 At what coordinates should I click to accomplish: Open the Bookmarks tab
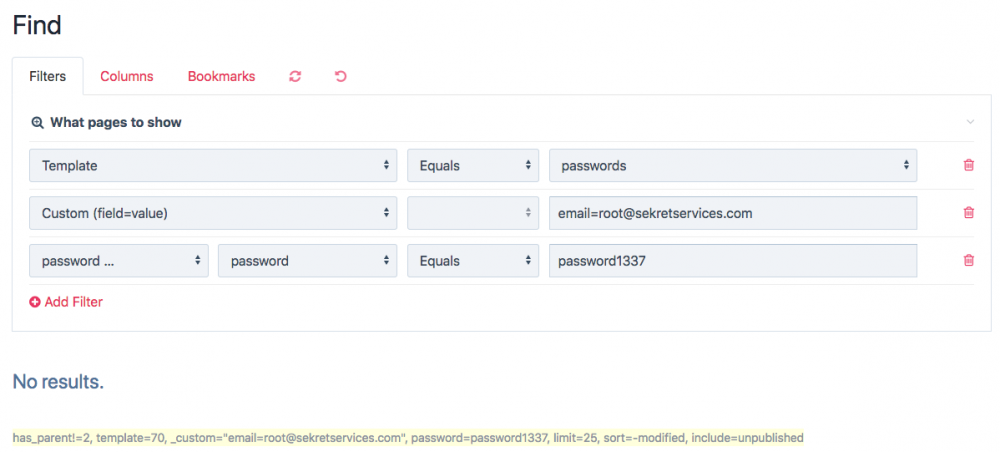coord(221,76)
